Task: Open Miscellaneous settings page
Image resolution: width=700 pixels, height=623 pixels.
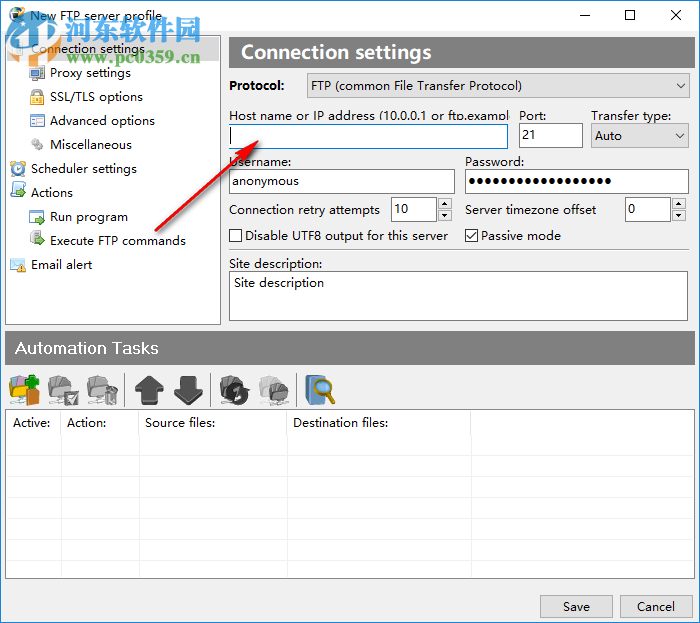Action: tap(91, 145)
